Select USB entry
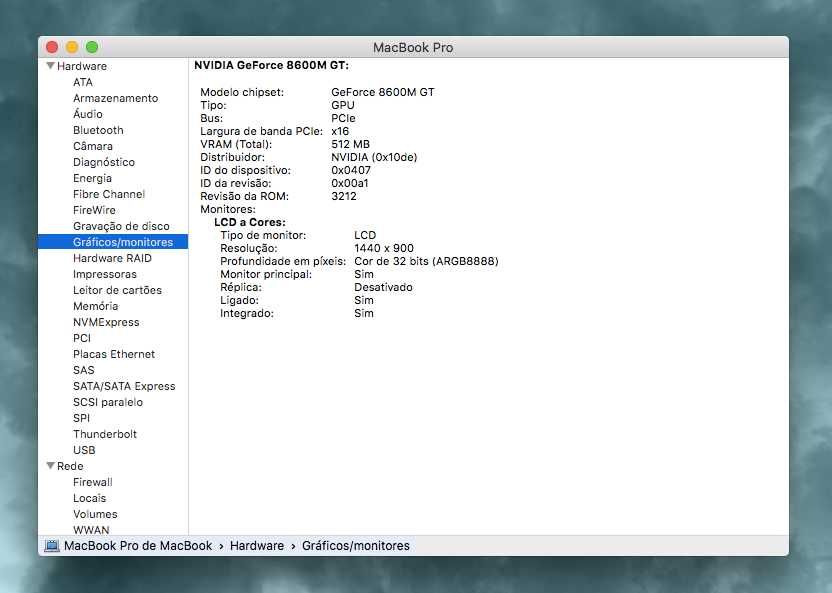 tap(84, 450)
